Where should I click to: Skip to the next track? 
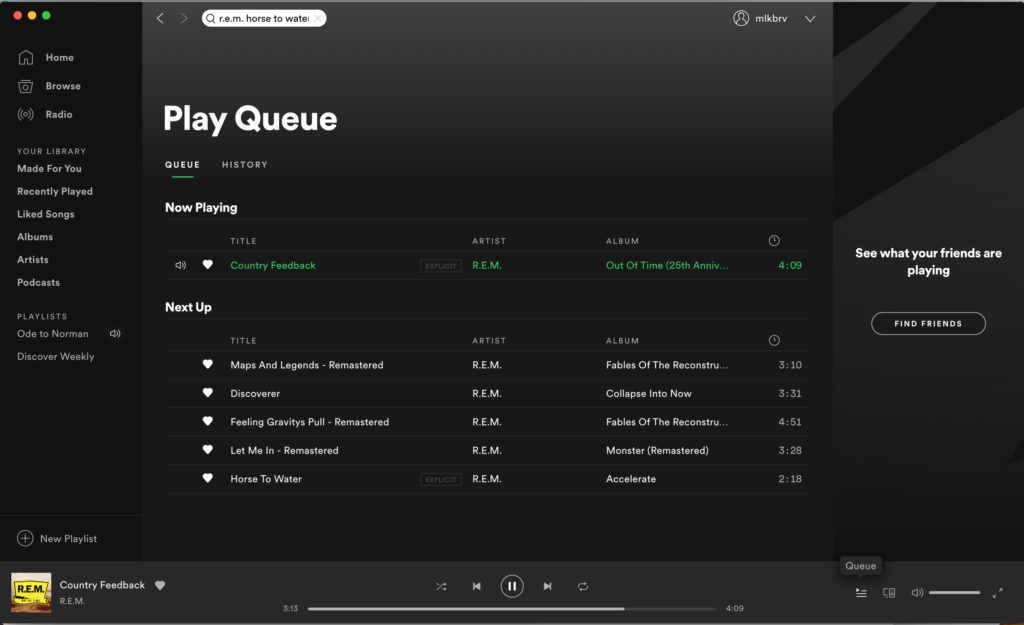pos(547,586)
